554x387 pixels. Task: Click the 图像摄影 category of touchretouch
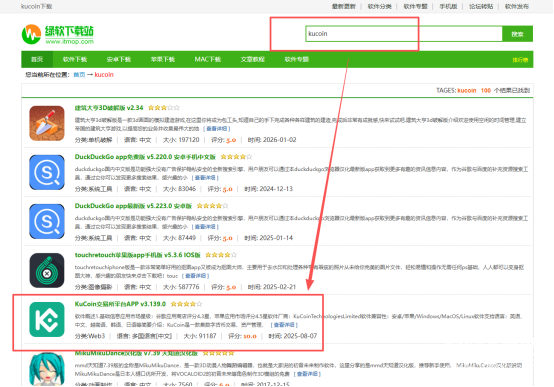click(100, 287)
